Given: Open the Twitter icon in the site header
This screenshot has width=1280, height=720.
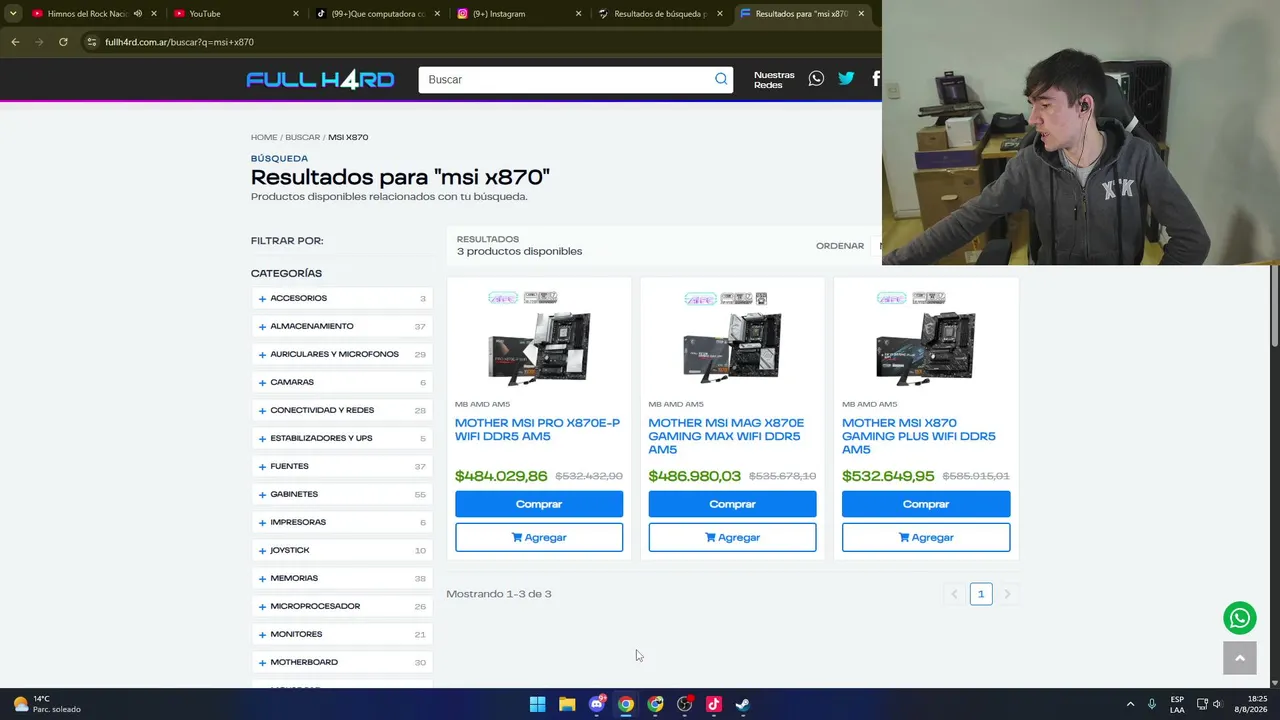Looking at the screenshot, I should pos(846,79).
